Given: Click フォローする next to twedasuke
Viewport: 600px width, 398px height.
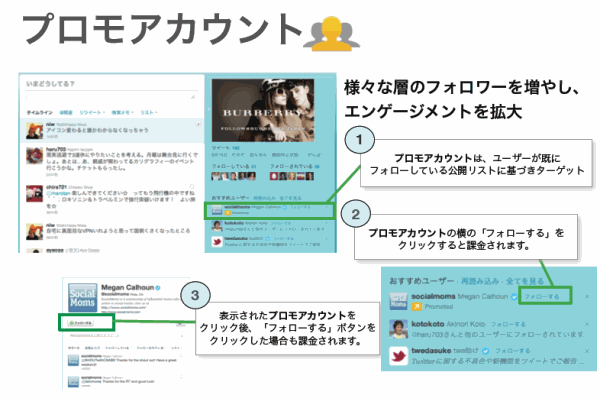Looking at the screenshot, I should (513, 351).
